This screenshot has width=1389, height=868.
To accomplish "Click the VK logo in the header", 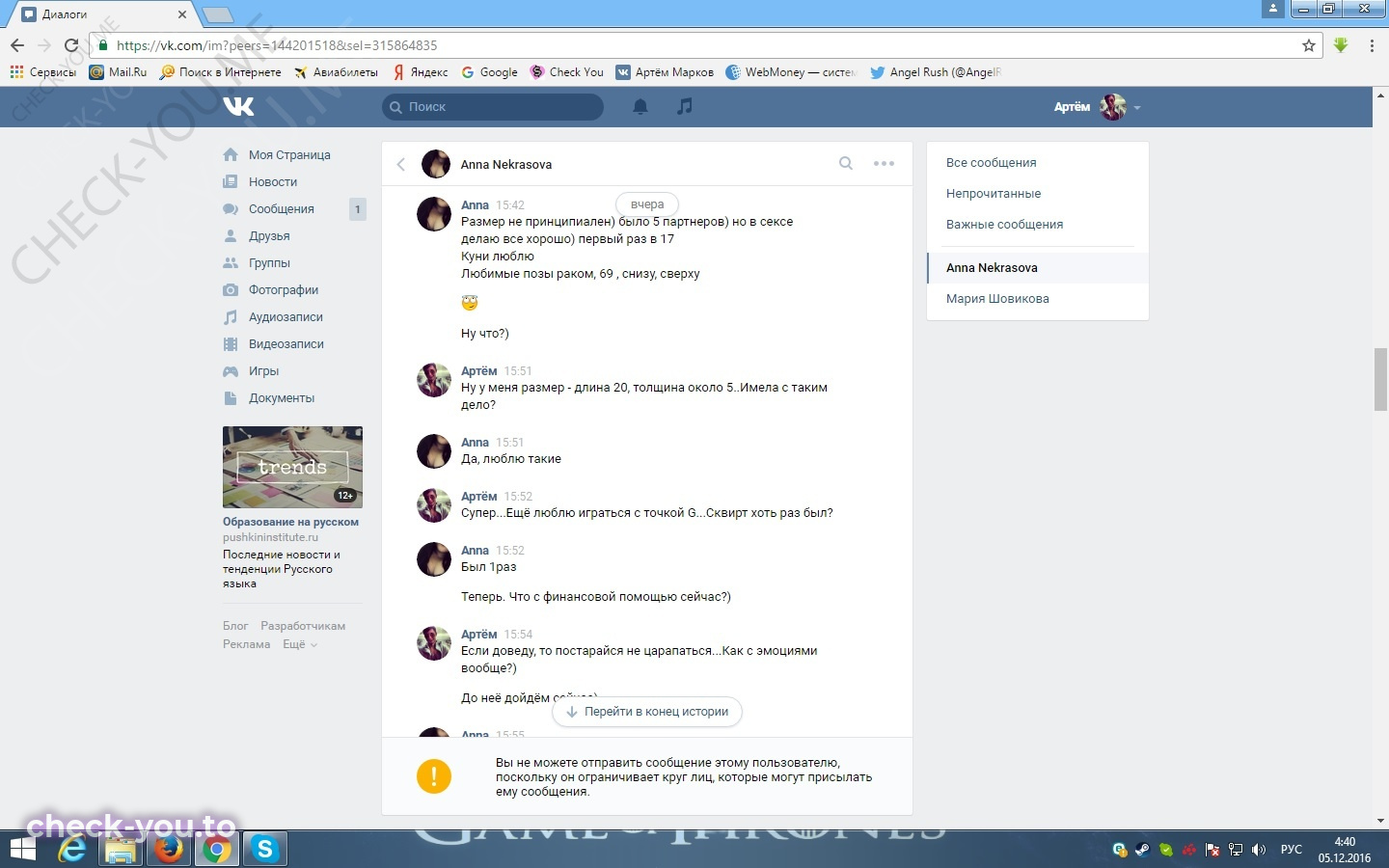I will pyautogui.click(x=238, y=106).
